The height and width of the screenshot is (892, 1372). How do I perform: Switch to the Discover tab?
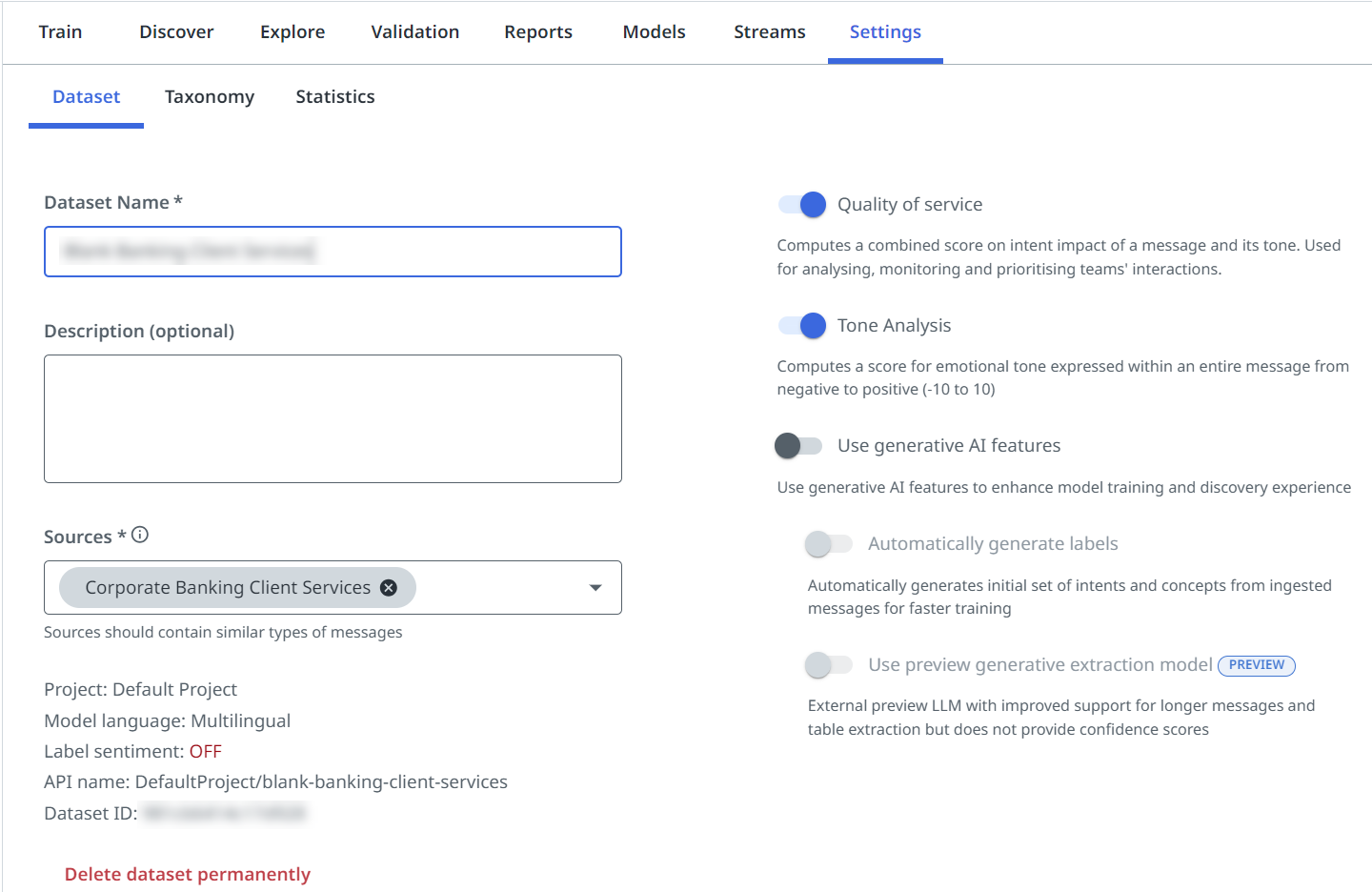[x=176, y=32]
